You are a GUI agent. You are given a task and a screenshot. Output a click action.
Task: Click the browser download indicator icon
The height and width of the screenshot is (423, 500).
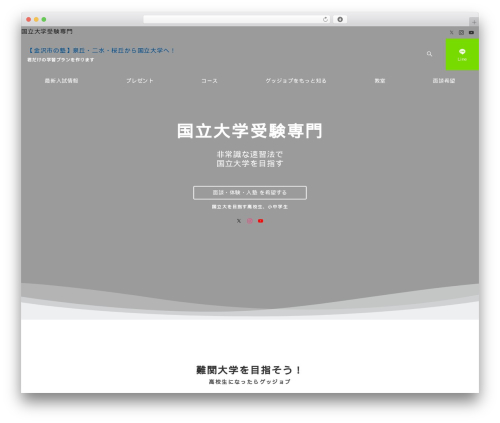point(340,19)
